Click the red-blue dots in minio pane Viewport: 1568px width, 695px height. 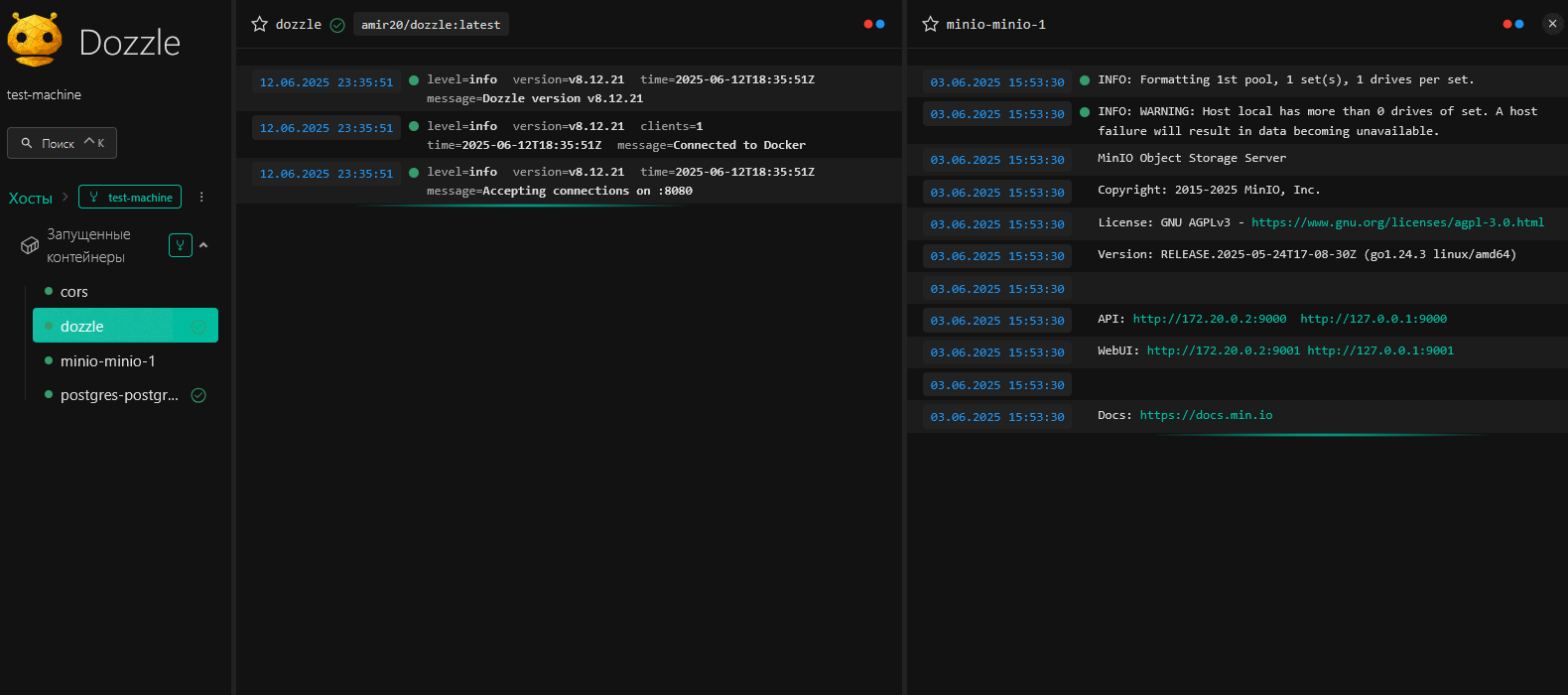point(1513,24)
